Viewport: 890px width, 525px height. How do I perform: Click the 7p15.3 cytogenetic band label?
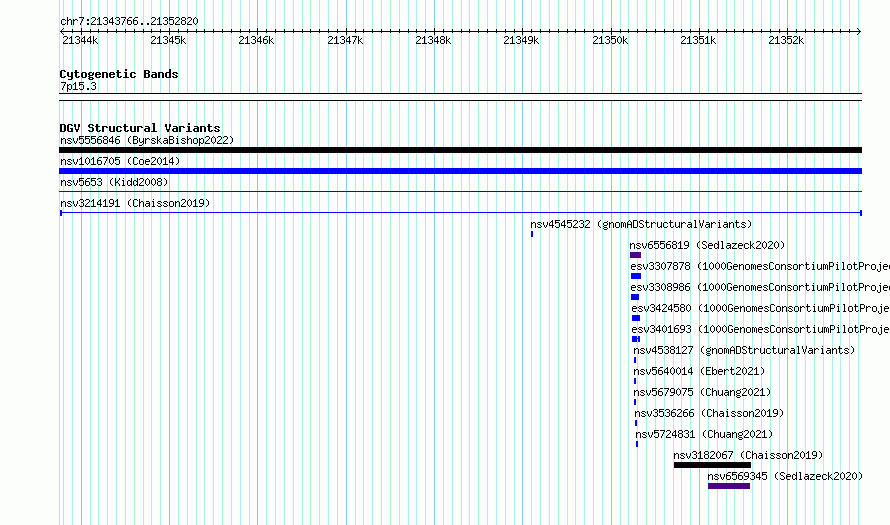[78, 86]
